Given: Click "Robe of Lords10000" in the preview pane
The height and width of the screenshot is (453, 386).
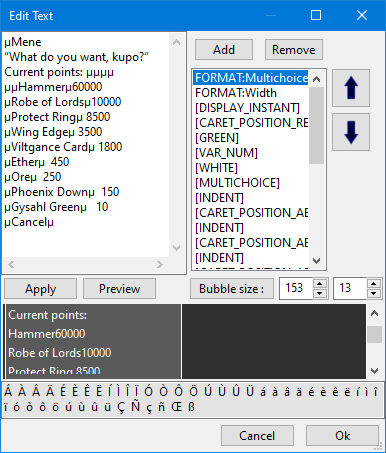Looking at the screenshot, I should (x=60, y=353).
